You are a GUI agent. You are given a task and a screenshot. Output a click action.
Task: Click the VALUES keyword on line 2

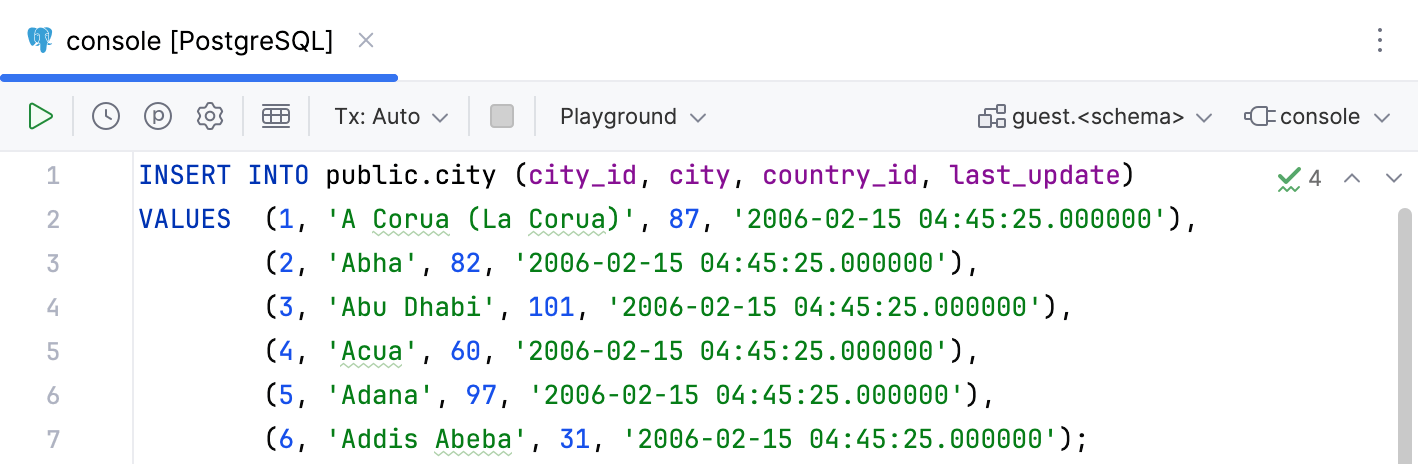pyautogui.click(x=185, y=219)
